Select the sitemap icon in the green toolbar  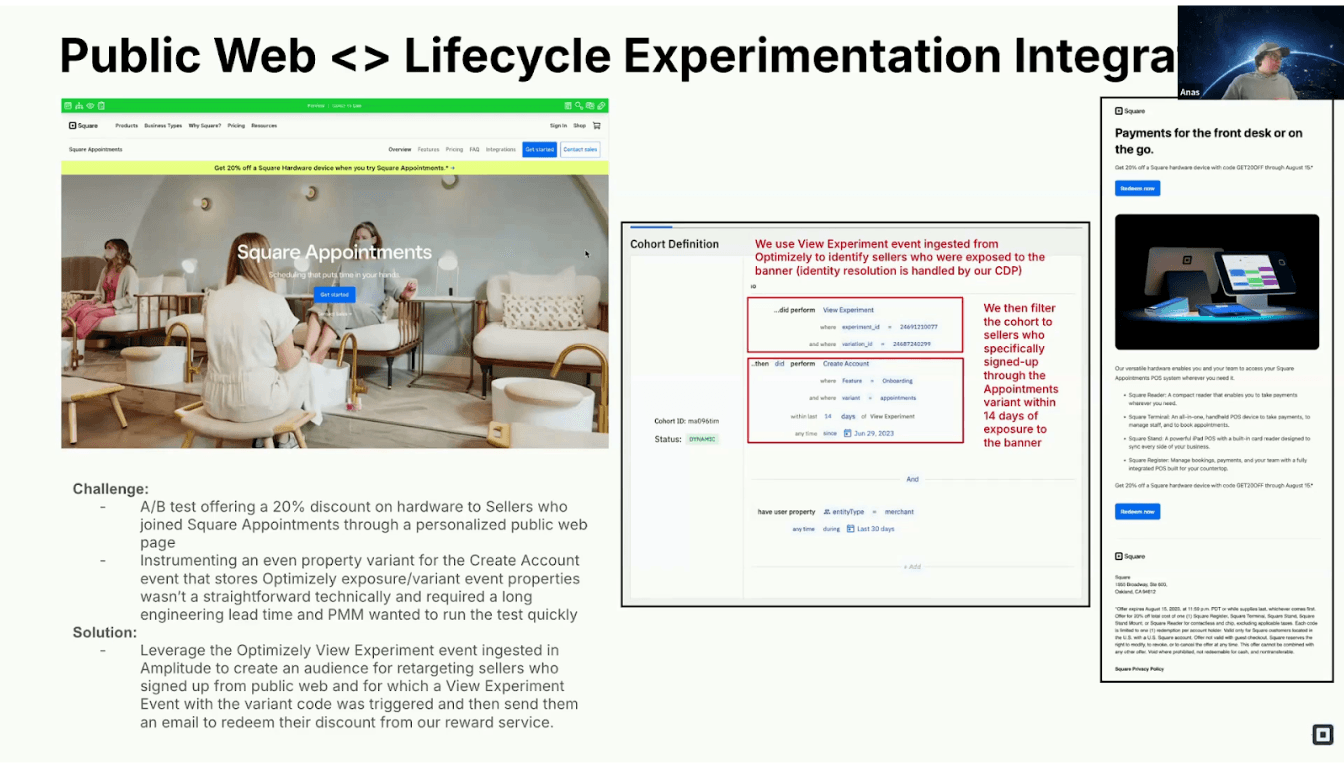(x=78, y=105)
